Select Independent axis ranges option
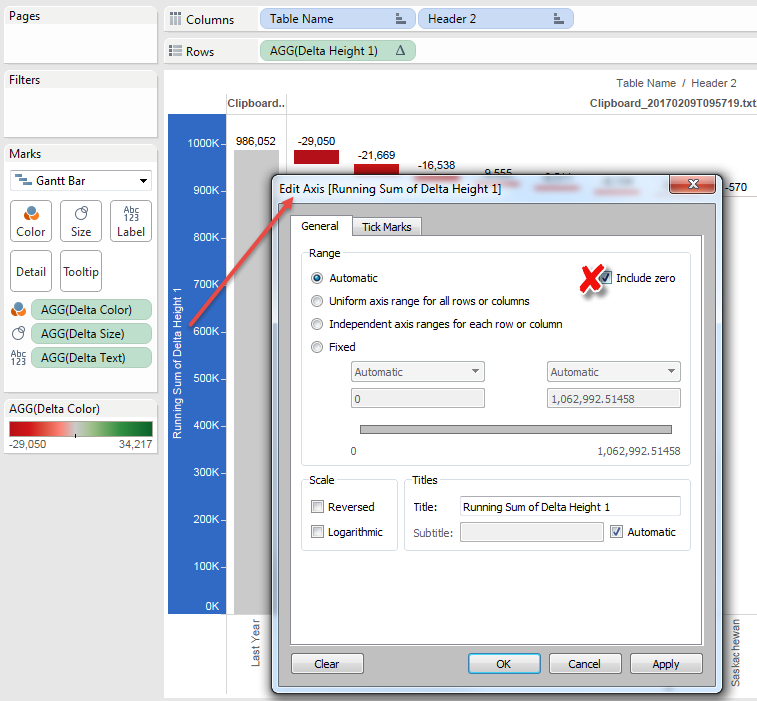The height and width of the screenshot is (701, 757). 317,324
